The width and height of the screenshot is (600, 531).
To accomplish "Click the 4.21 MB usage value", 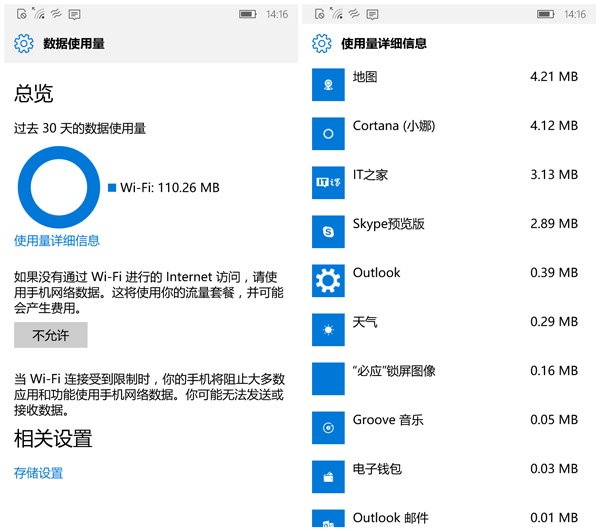I will (x=554, y=77).
